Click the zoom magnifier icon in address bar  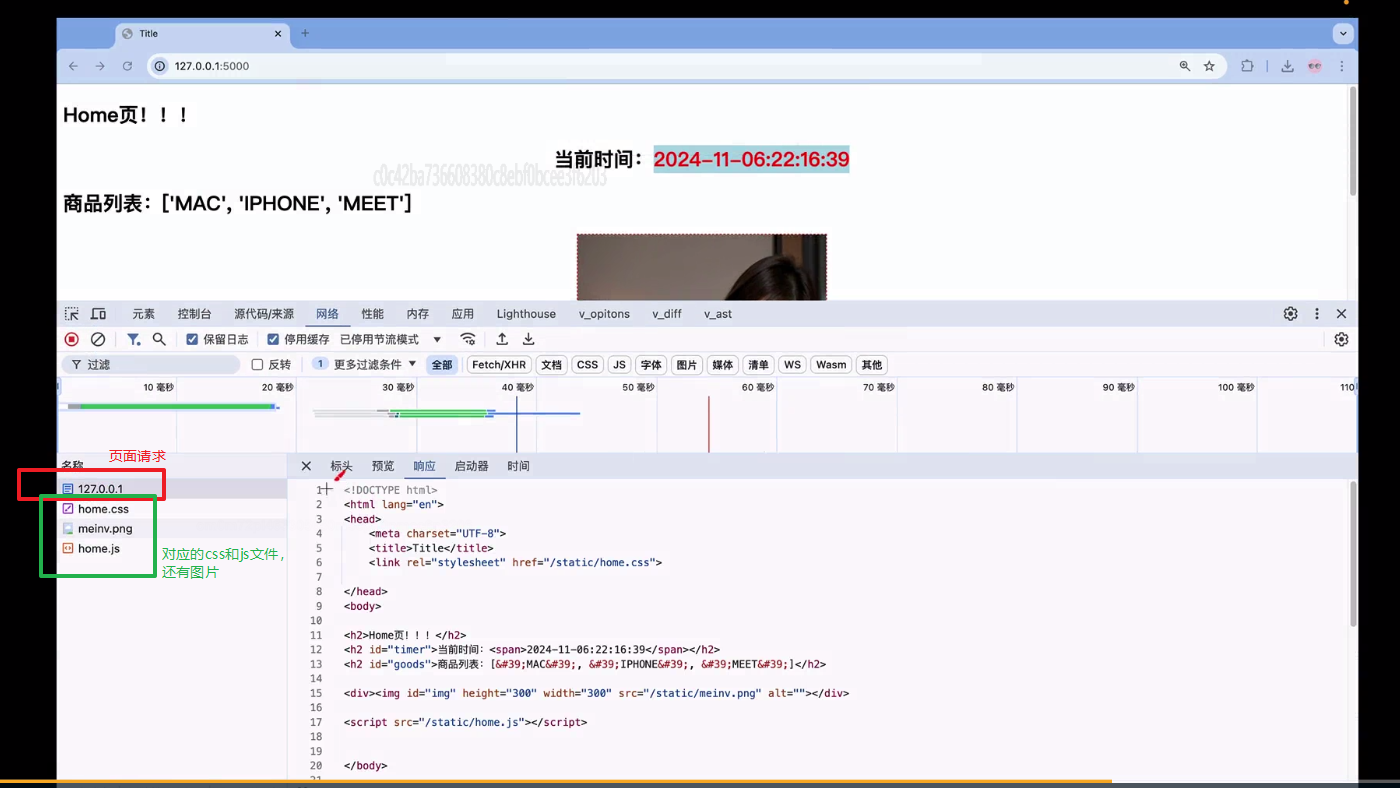[1185, 66]
